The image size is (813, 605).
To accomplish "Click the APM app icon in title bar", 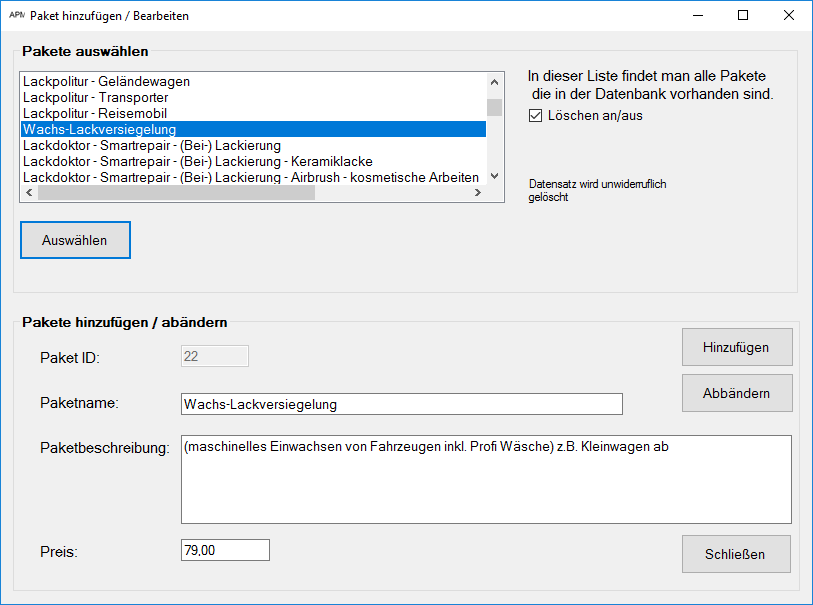I will coord(16,16).
